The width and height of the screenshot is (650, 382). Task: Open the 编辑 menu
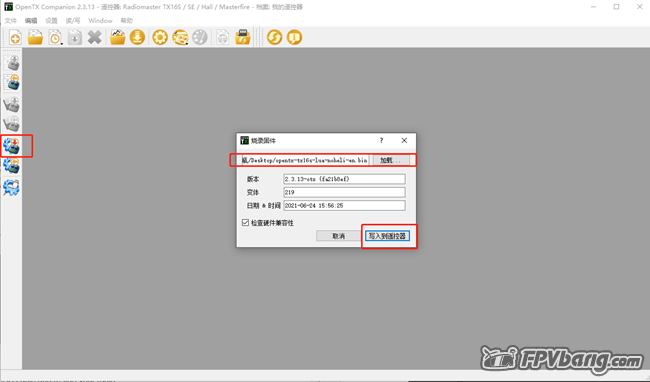click(31, 21)
